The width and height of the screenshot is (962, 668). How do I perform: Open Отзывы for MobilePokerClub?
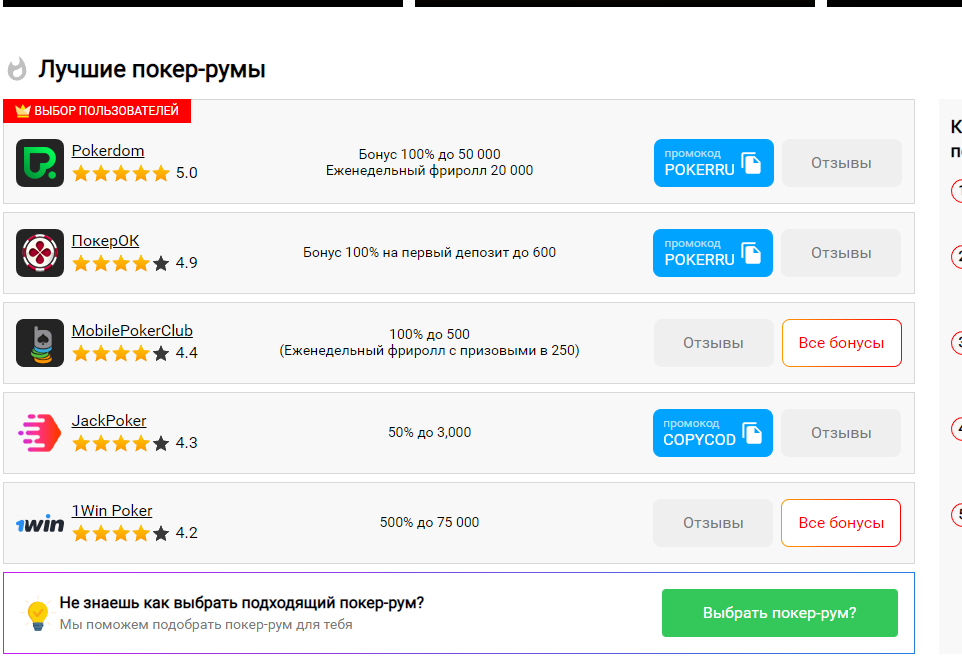[x=714, y=343]
